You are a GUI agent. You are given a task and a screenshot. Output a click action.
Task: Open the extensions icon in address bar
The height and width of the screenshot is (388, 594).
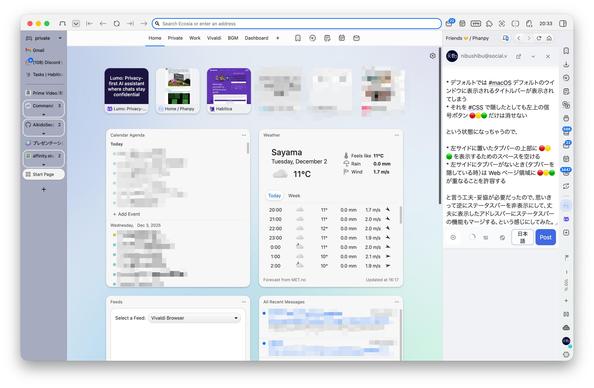489,23
